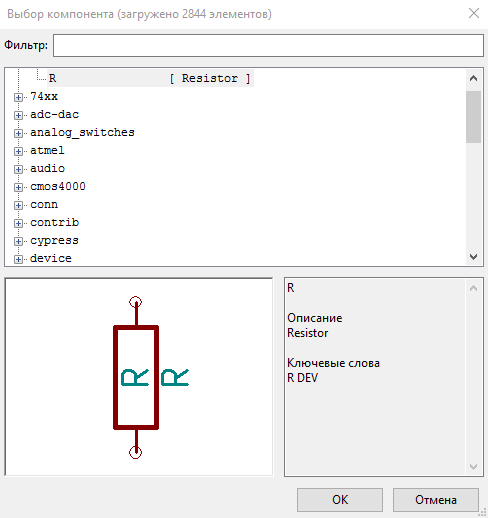Click the library list scrollbar thumb
The image size is (488, 518).
(x=473, y=117)
